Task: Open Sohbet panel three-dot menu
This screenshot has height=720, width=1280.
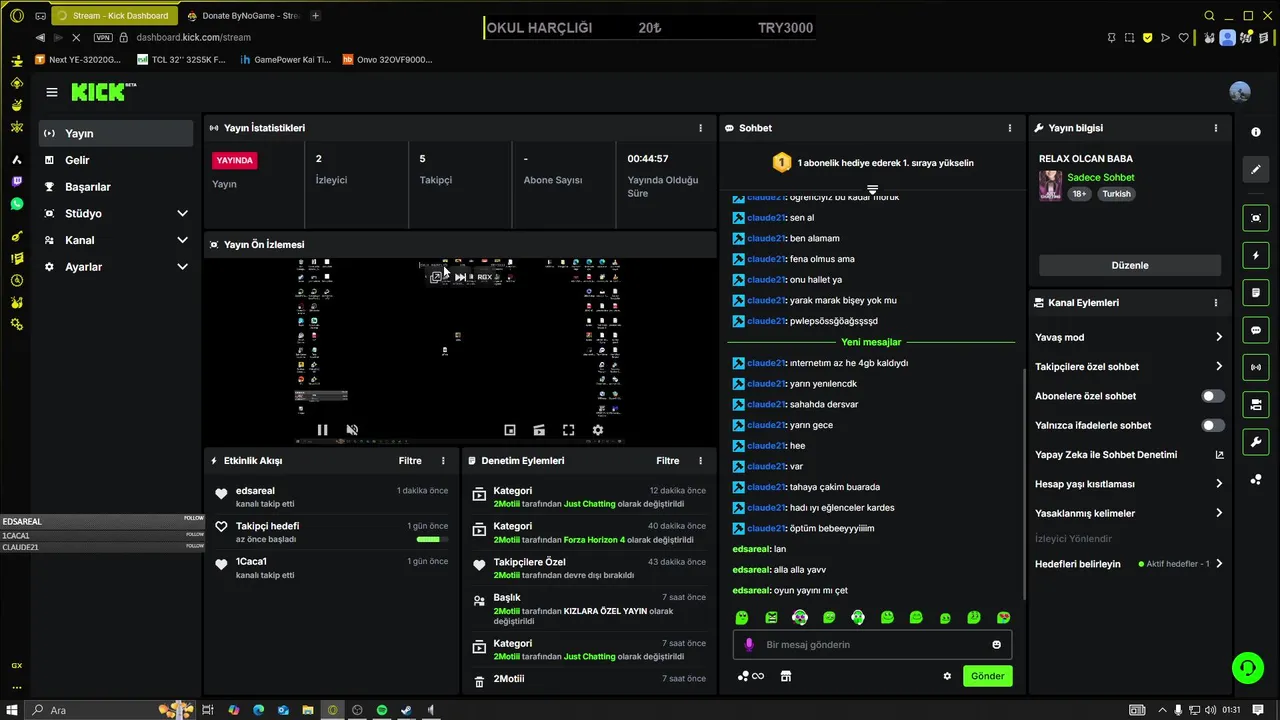Action: (x=1010, y=128)
